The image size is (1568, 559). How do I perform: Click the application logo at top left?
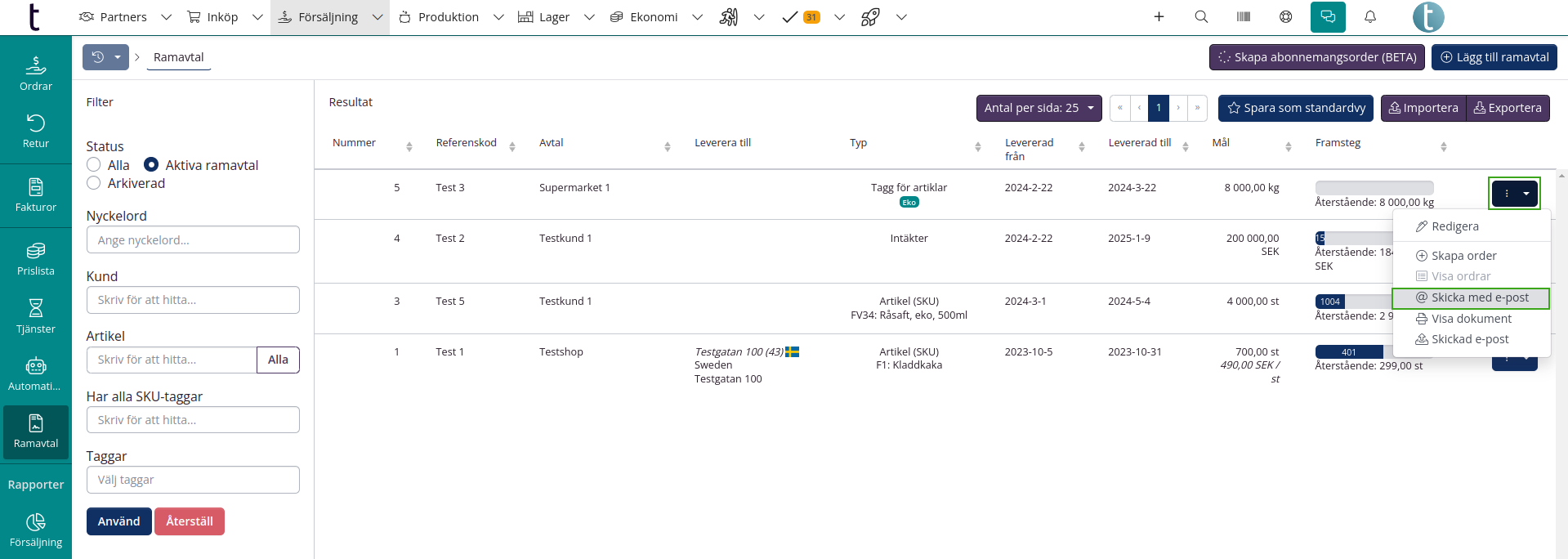[34, 17]
